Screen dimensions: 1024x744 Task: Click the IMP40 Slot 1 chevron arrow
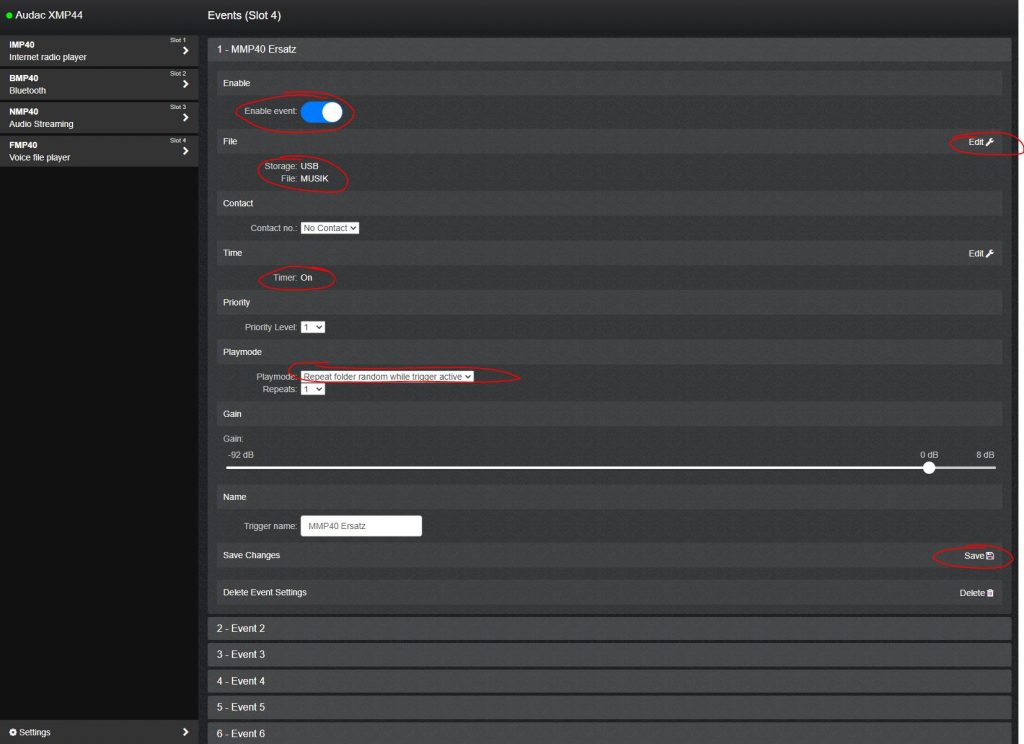click(x=185, y=51)
